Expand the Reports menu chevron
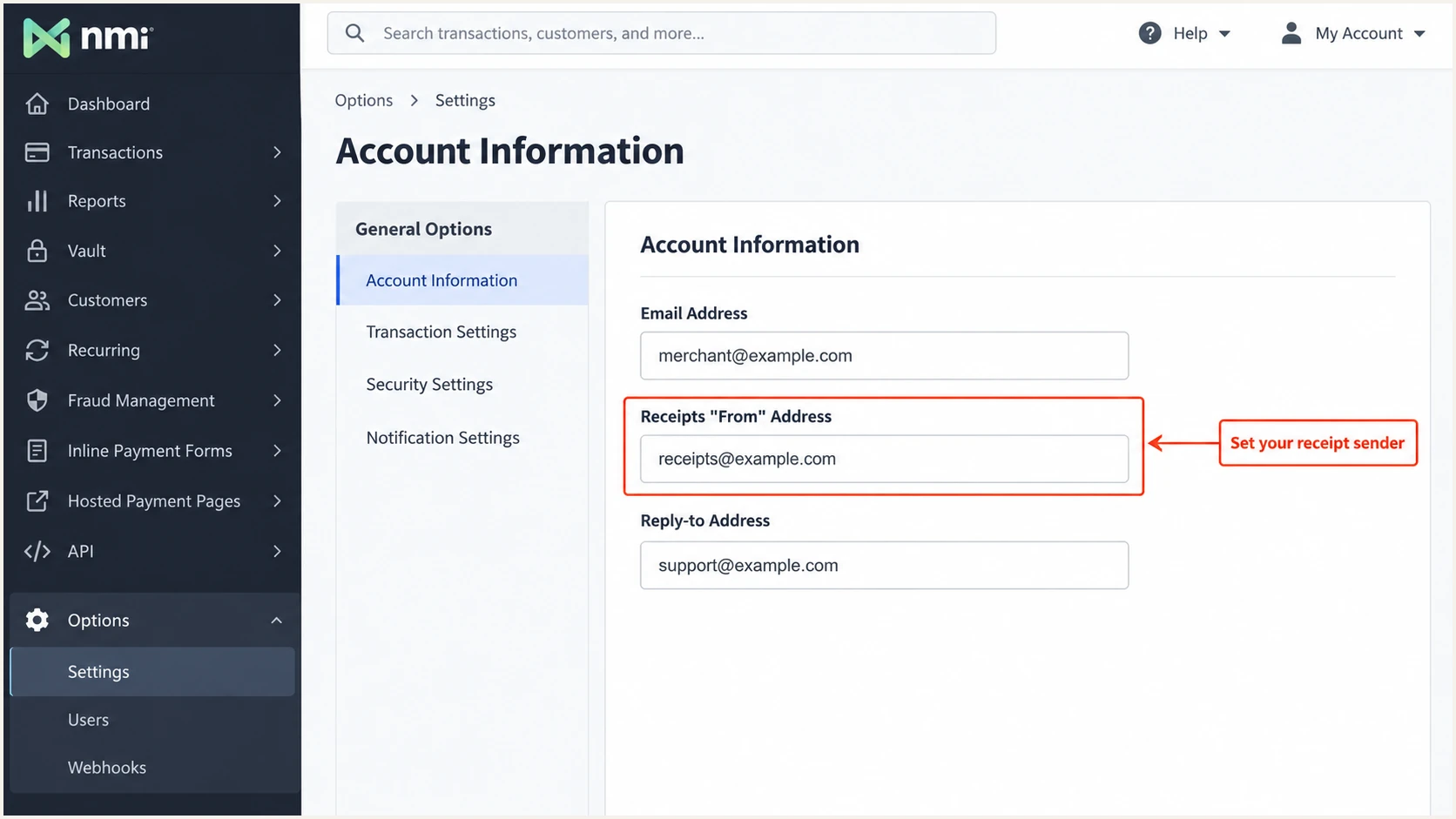This screenshot has width=1456, height=819. [277, 201]
